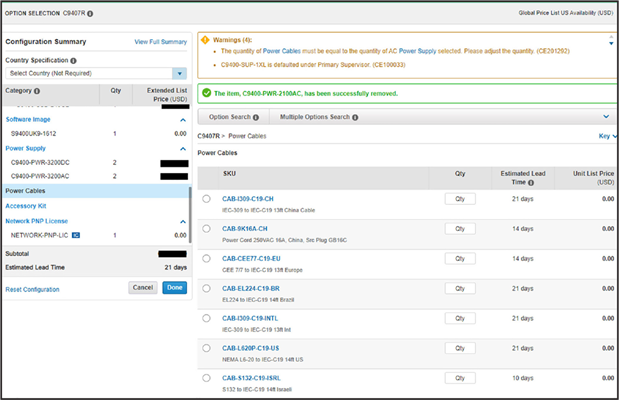This screenshot has height=400, width=619.
Task: Click Category column info icon
Action: [x=37, y=91]
